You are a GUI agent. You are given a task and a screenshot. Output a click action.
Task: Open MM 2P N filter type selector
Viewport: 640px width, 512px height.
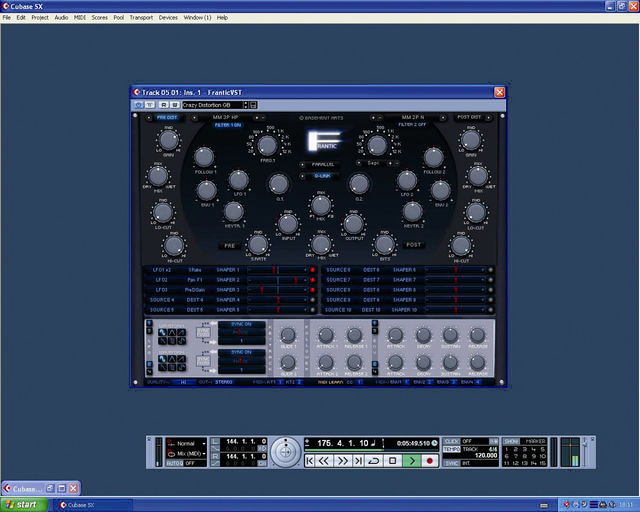(x=413, y=118)
